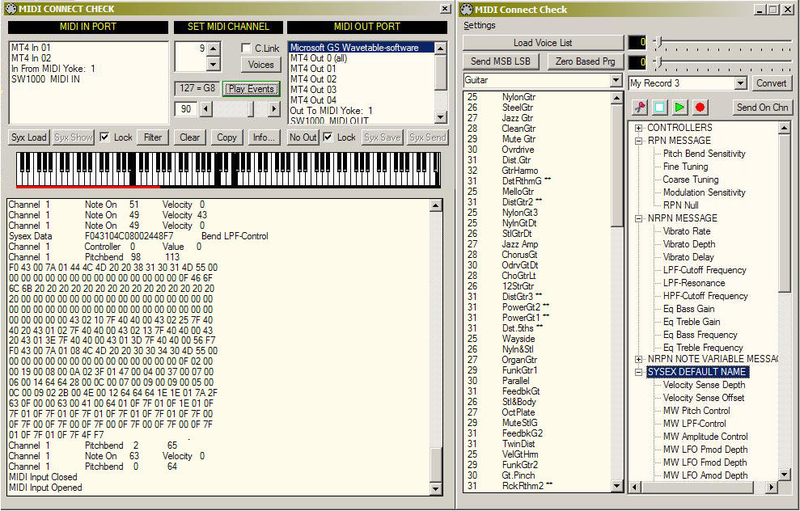
Task: Select the OrganGtr voice
Action: pos(519,360)
